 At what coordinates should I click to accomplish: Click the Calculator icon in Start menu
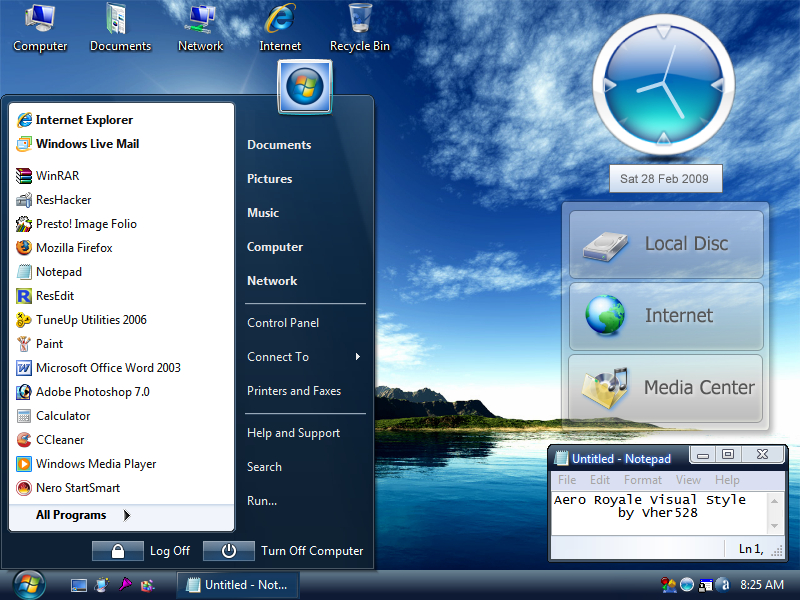(x=24, y=415)
